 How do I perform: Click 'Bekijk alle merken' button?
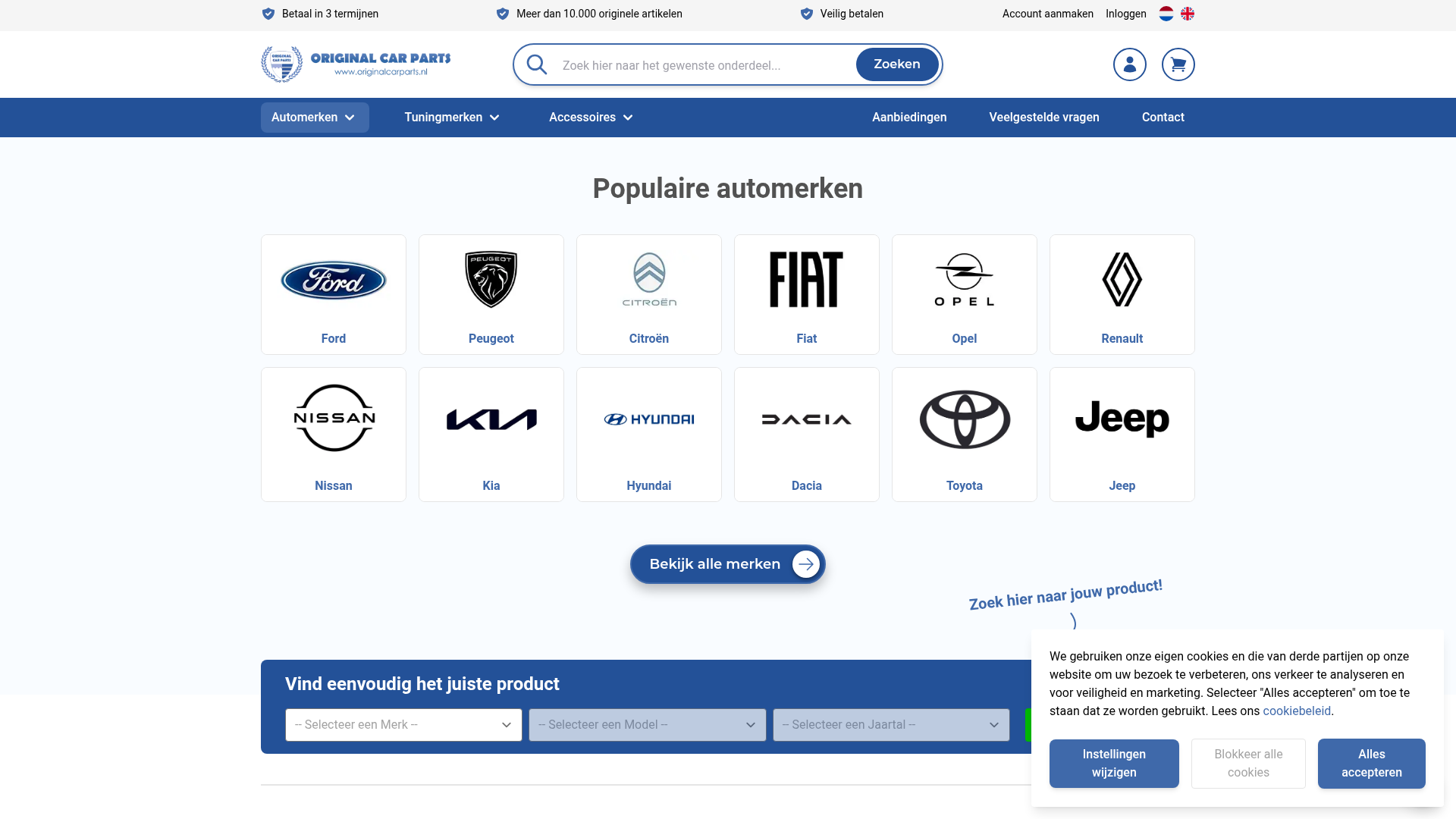[x=728, y=564]
